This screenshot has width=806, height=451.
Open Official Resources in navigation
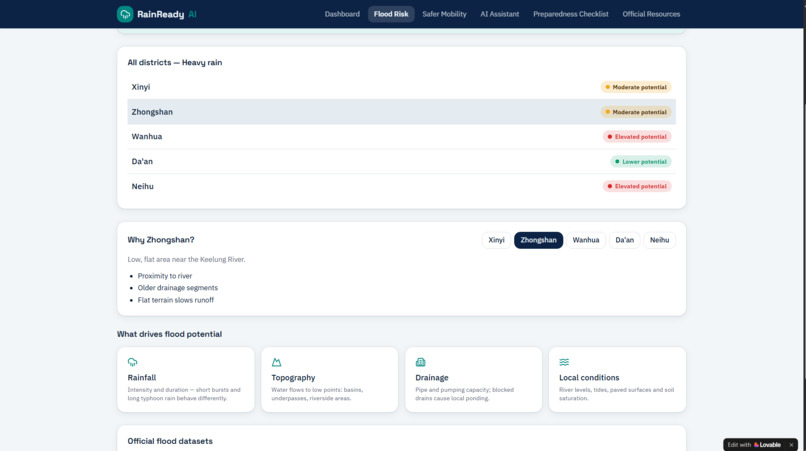click(651, 14)
